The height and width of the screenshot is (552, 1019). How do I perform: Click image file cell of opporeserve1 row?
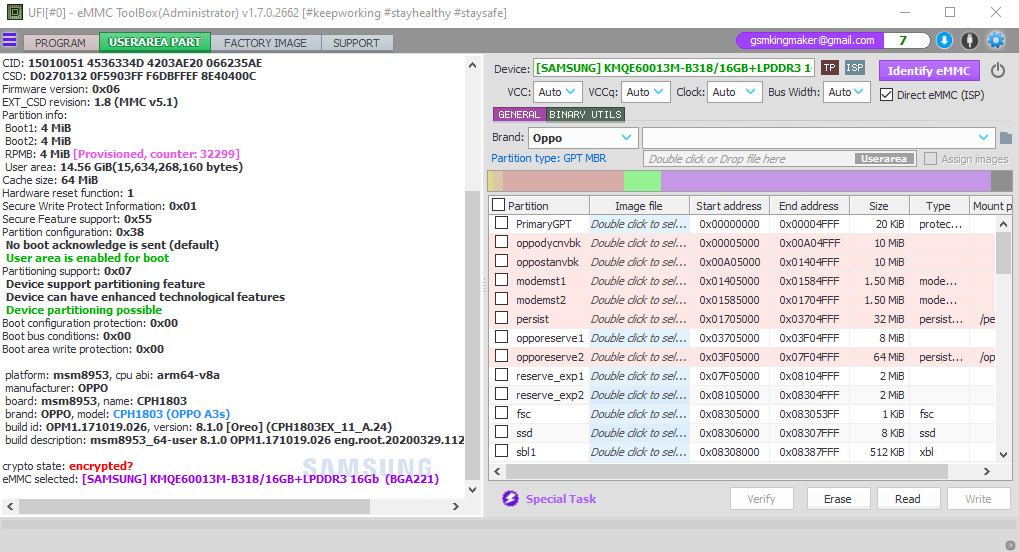pos(639,337)
